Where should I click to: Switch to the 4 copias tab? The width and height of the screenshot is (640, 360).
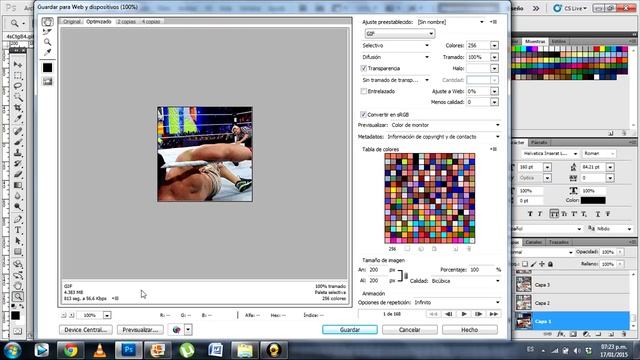click(x=151, y=22)
